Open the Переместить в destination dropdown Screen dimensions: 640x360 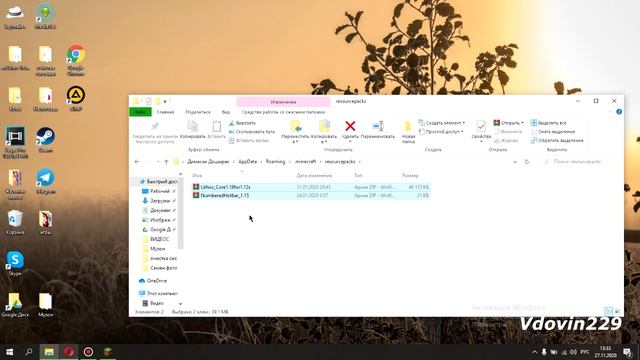coord(295,142)
